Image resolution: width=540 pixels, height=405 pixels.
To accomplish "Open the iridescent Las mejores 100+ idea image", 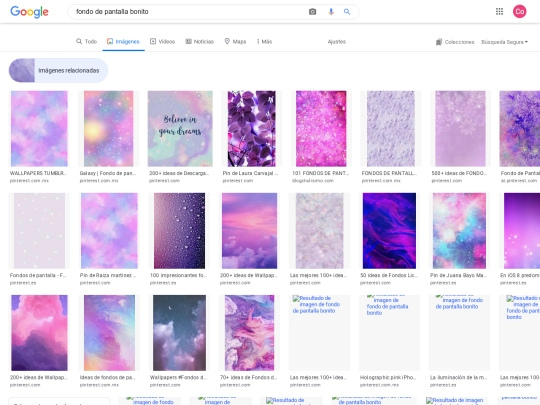I will point(319,231).
